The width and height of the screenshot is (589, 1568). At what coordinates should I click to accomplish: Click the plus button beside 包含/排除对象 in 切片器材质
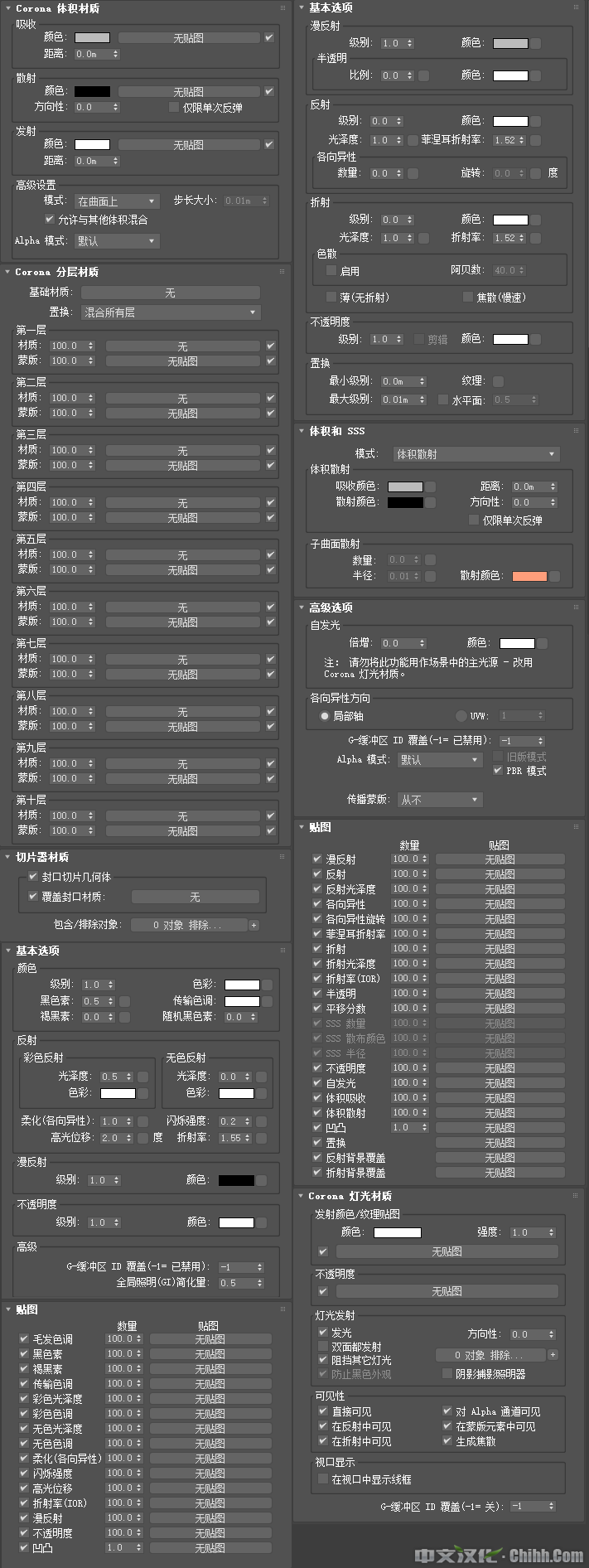(x=253, y=925)
